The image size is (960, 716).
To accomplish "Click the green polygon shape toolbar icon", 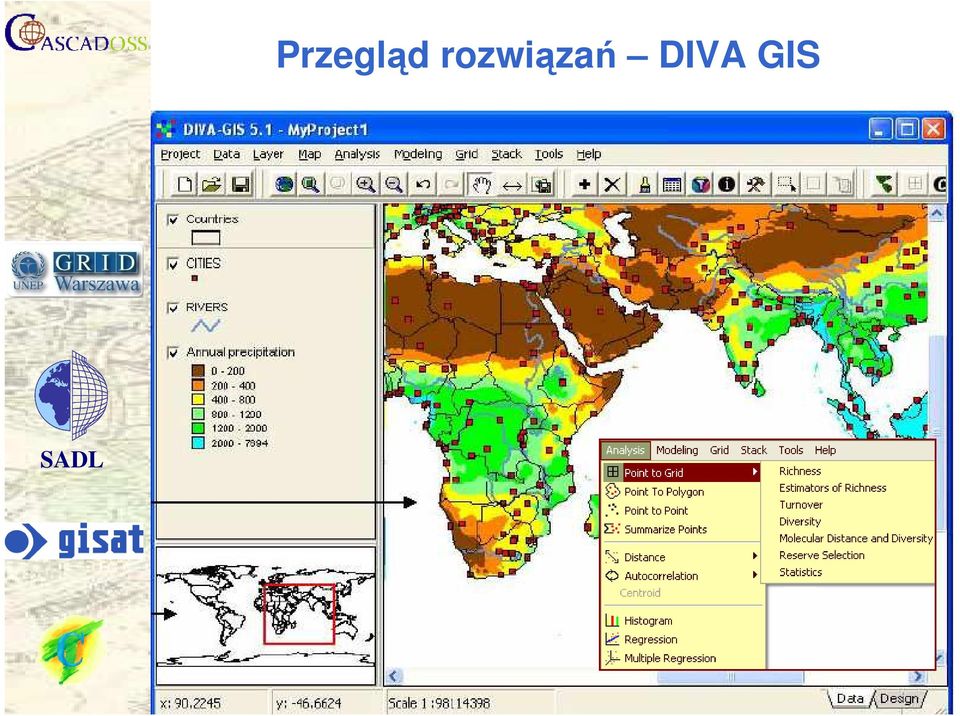I will pos(883,184).
